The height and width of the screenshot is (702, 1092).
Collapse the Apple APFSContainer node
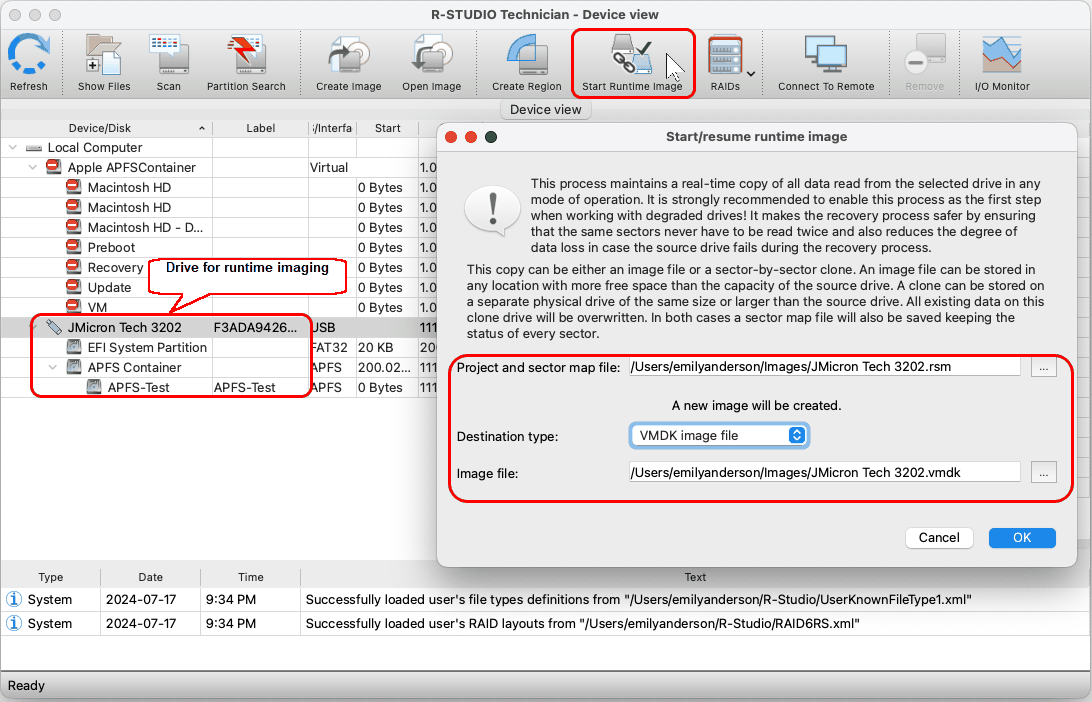(x=33, y=167)
